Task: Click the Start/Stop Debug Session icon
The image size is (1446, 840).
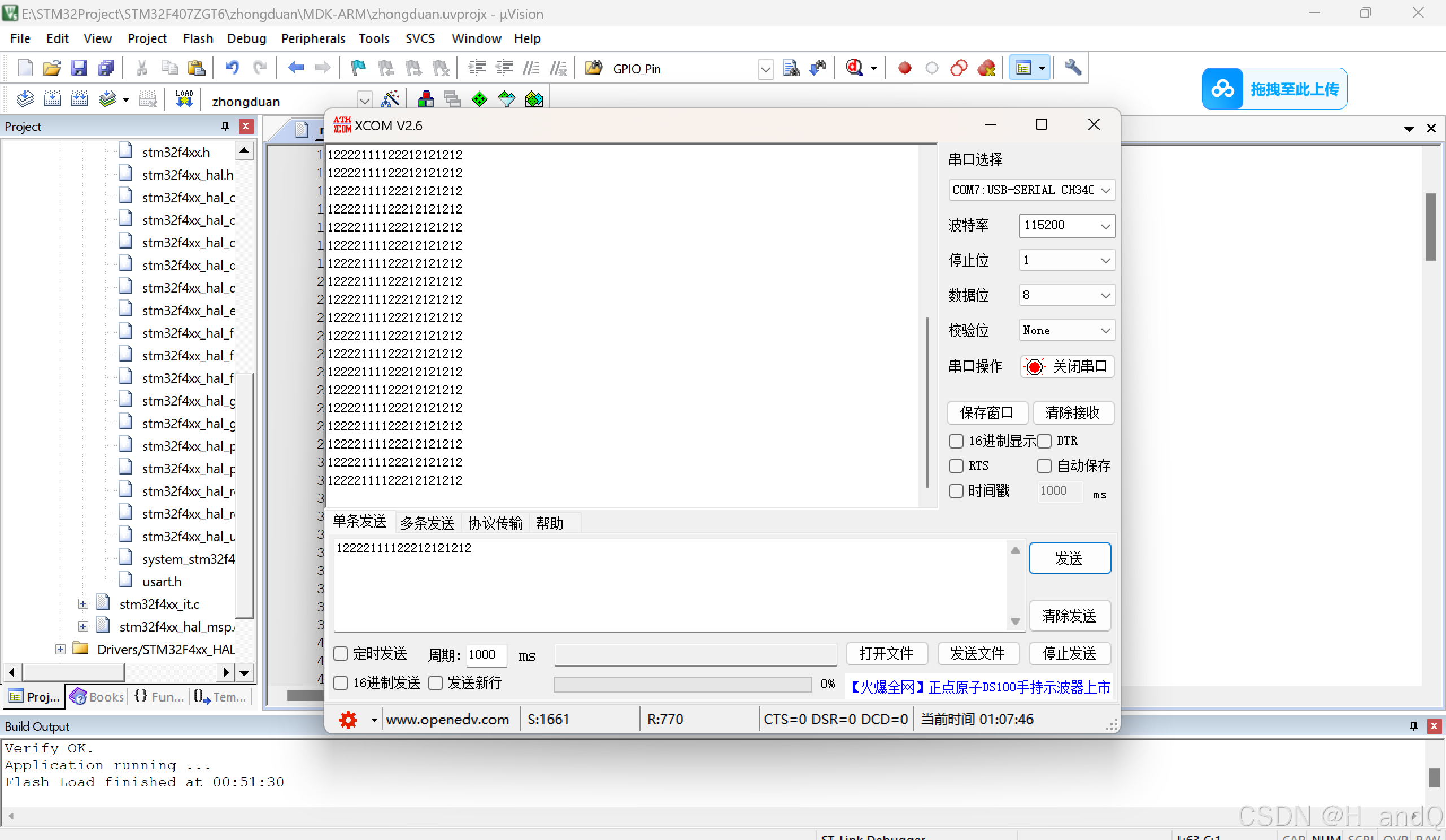Action: (x=855, y=68)
